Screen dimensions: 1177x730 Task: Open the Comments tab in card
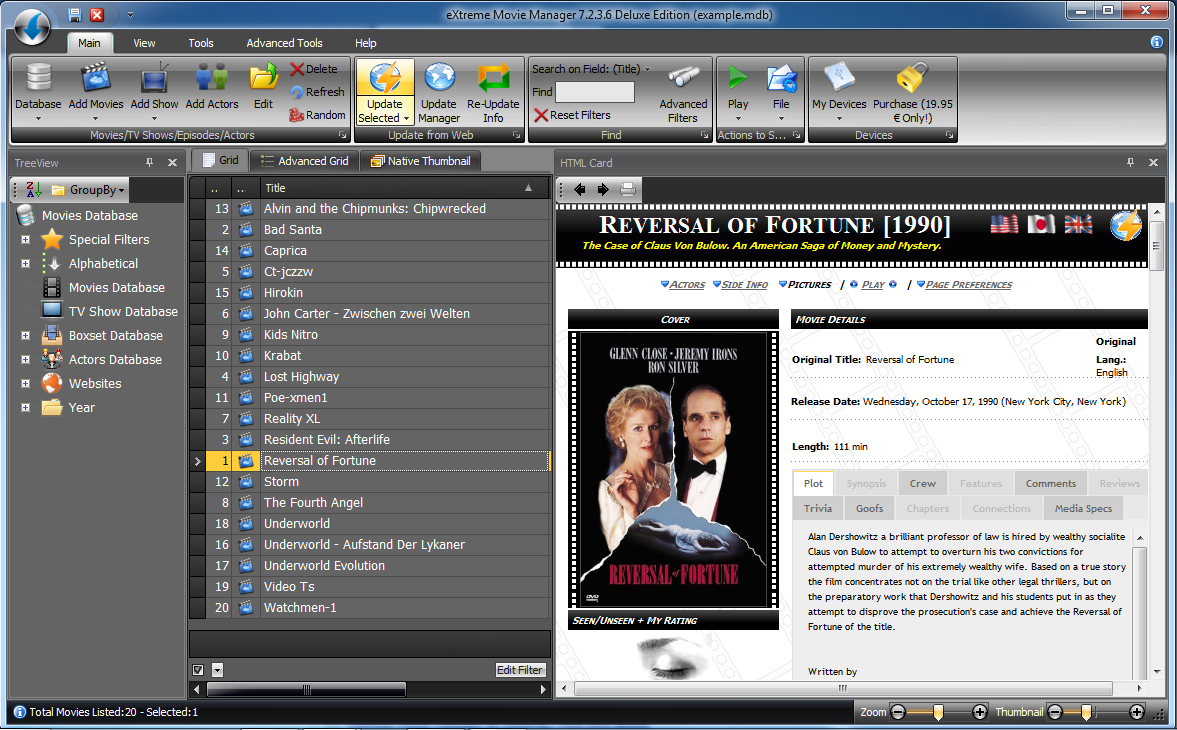point(1051,484)
